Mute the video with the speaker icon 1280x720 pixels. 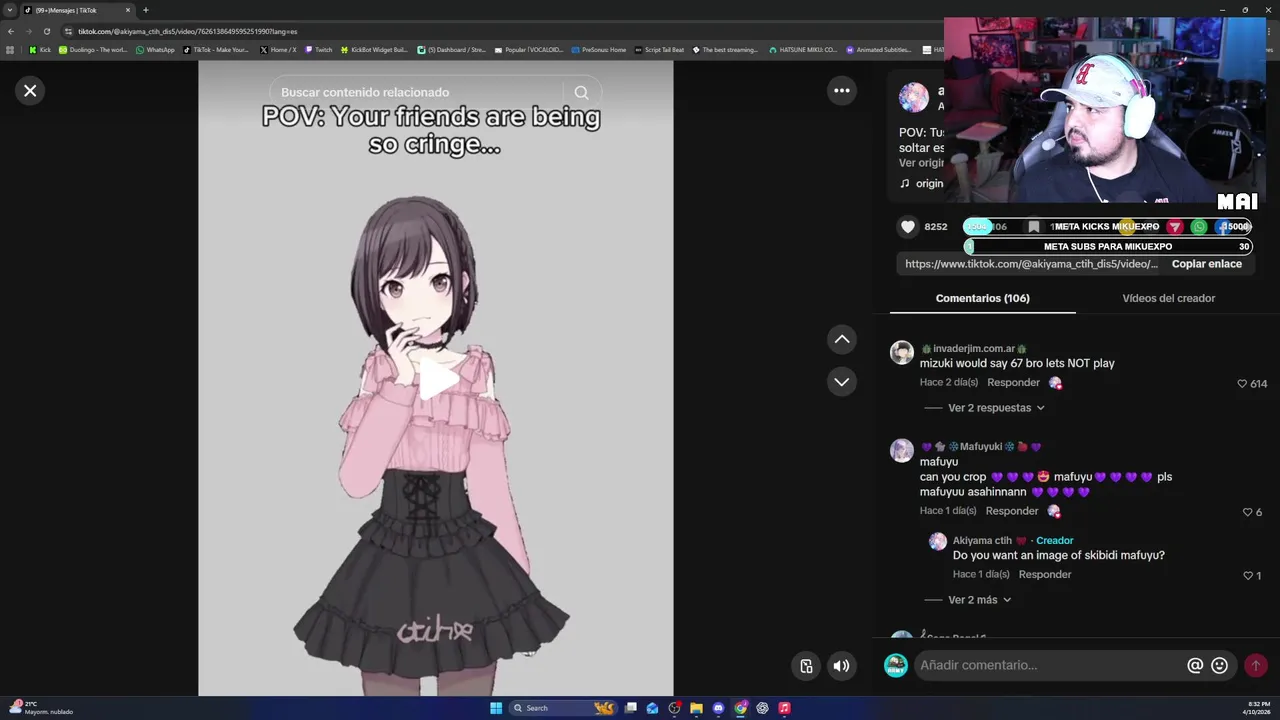[x=842, y=666]
